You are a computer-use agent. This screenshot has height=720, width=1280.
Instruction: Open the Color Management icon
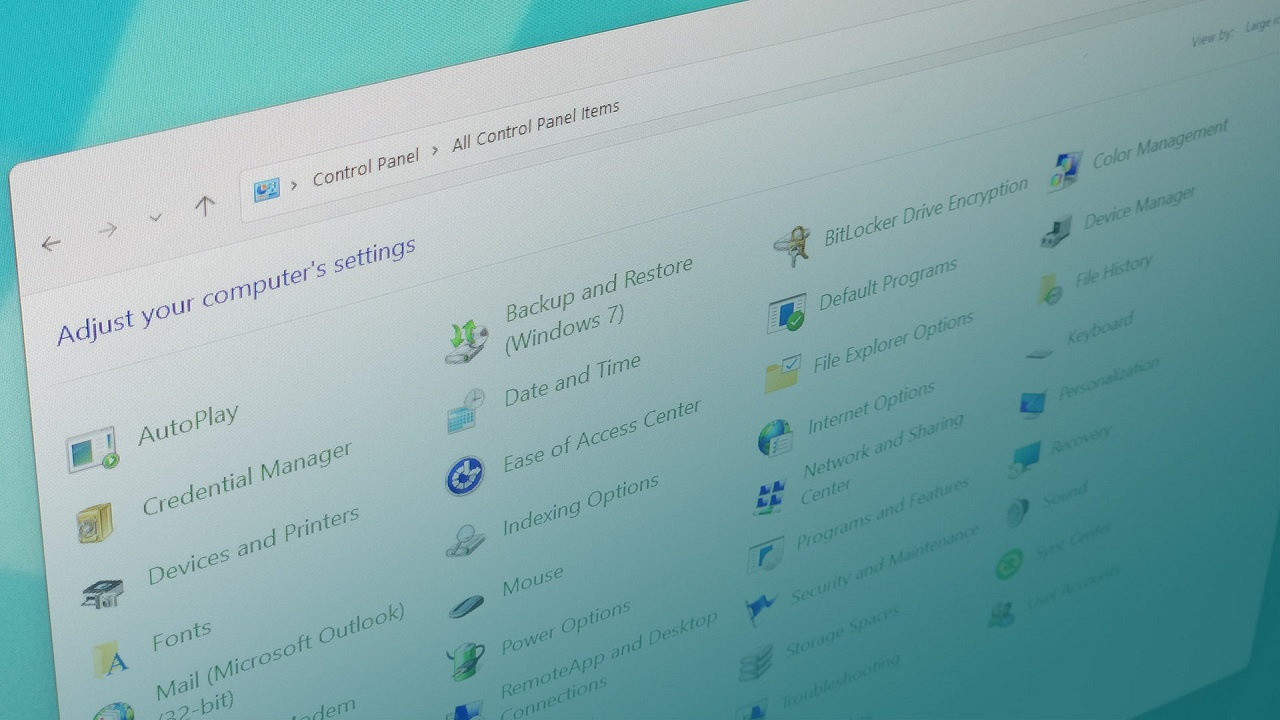tap(1065, 171)
